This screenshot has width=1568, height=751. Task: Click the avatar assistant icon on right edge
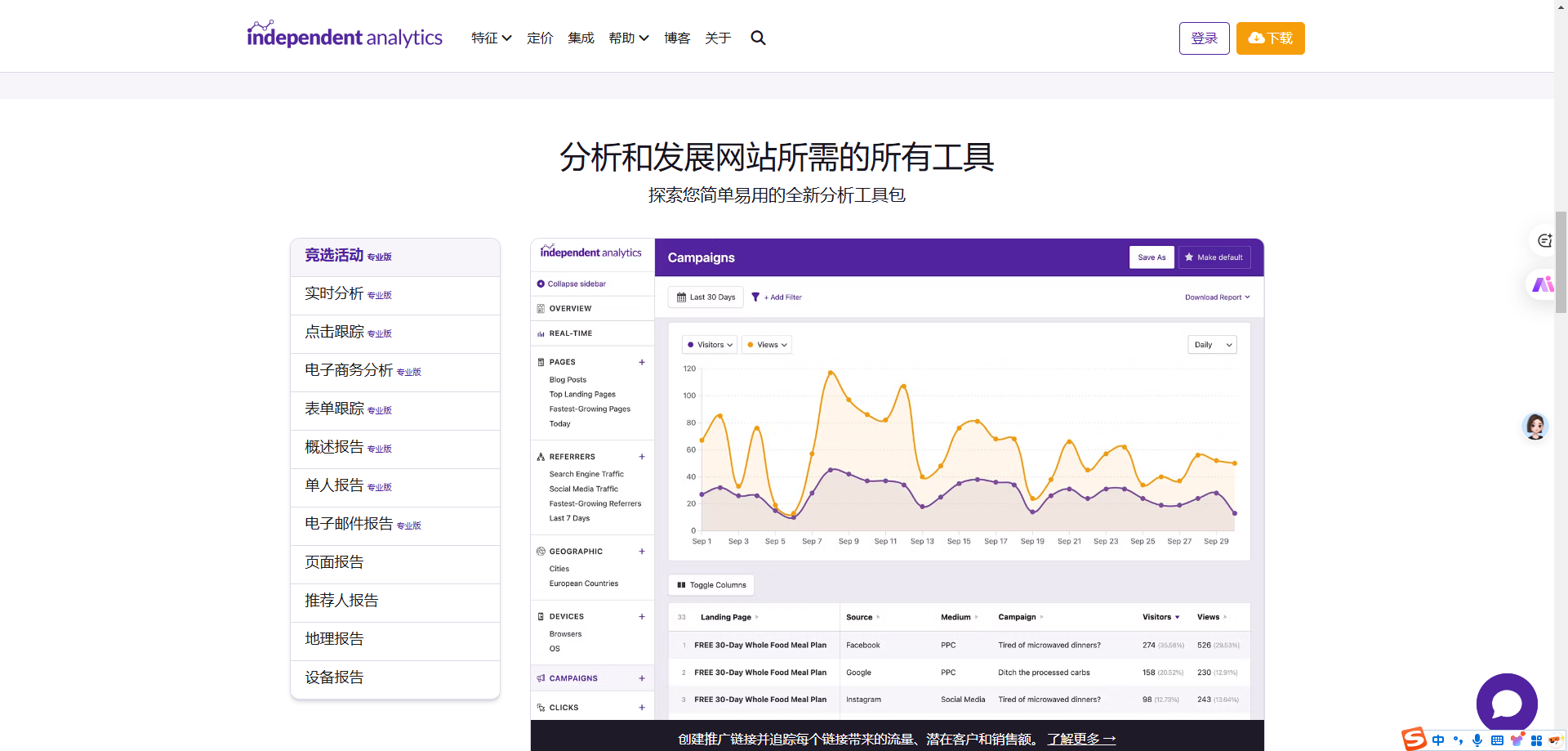tap(1535, 426)
